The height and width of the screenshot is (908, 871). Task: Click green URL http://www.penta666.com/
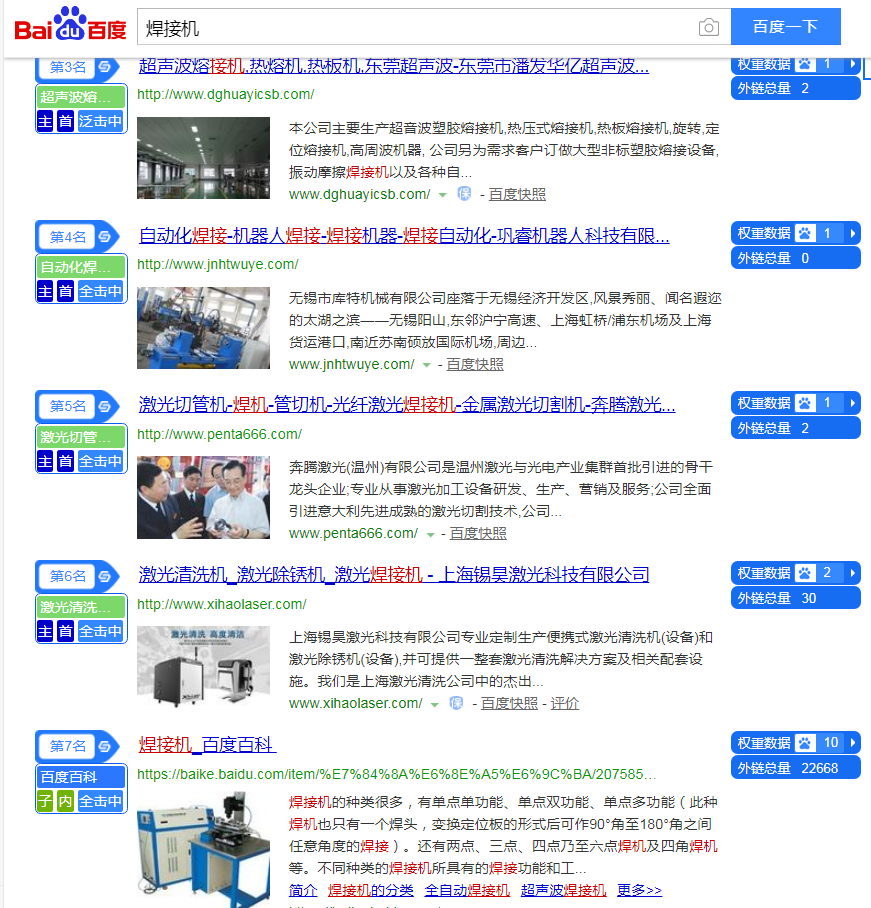tap(219, 434)
